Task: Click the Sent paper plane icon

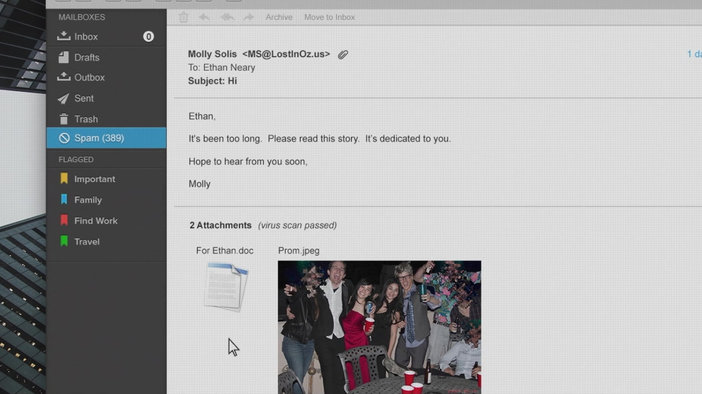Action: click(x=64, y=98)
